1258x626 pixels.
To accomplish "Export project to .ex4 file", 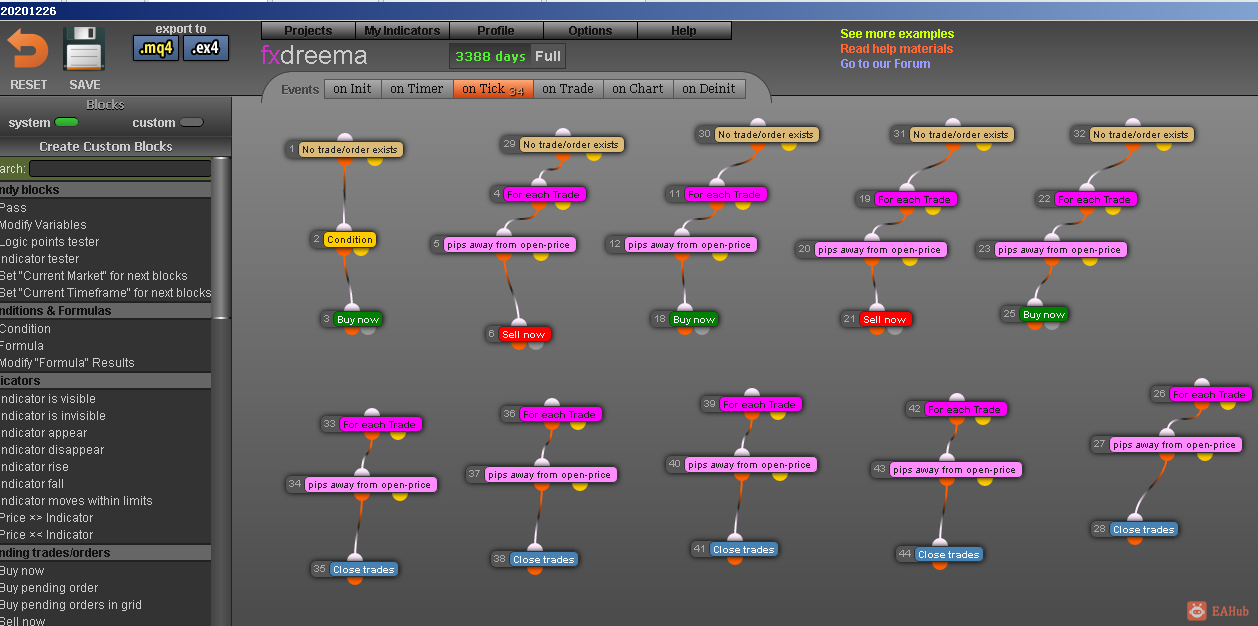I will (x=206, y=48).
